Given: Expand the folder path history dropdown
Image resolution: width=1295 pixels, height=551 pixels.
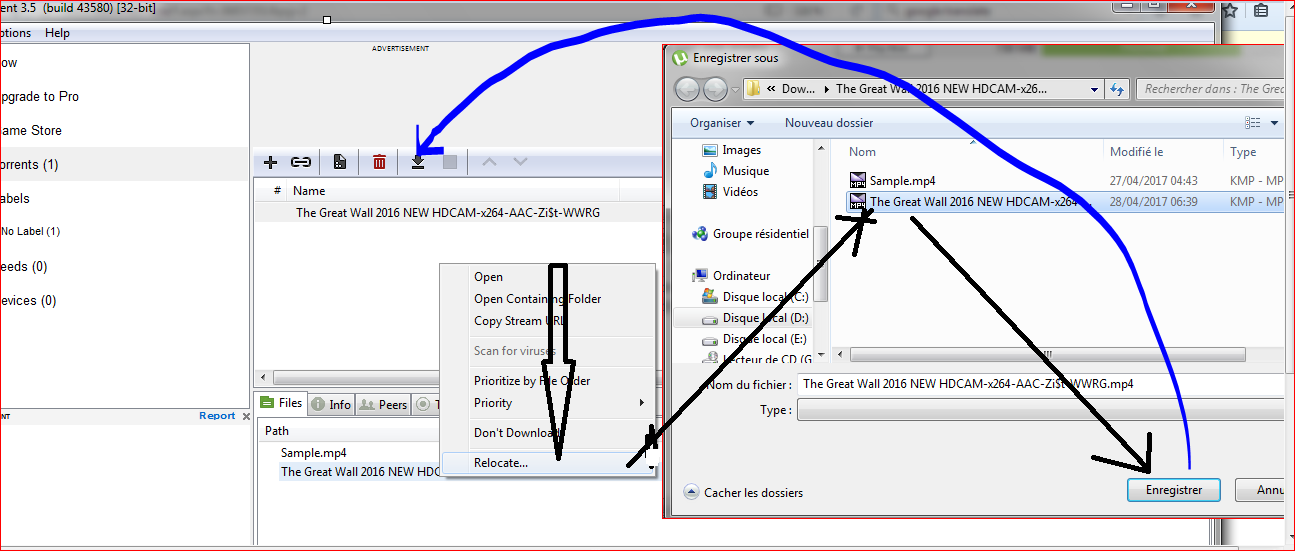Looking at the screenshot, I should click(1096, 89).
